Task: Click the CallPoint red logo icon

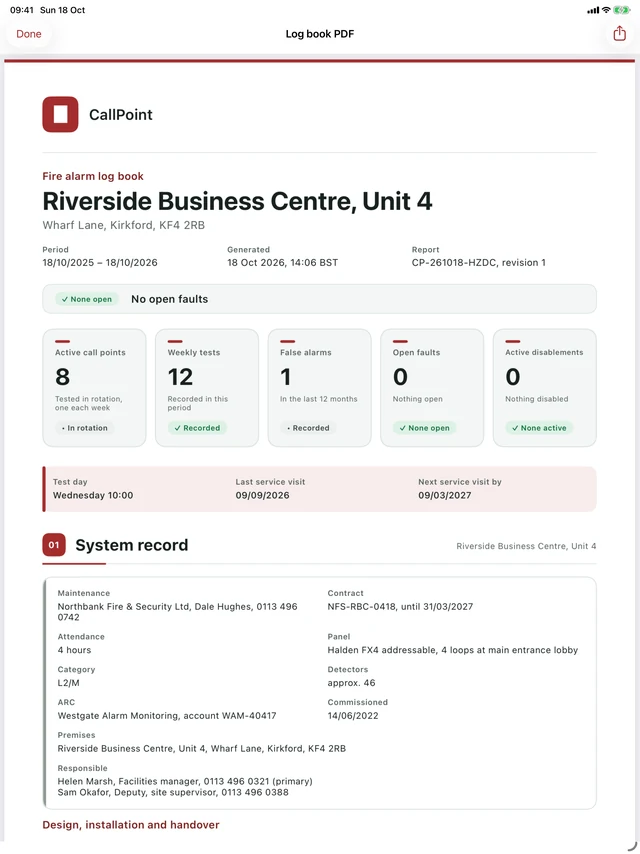Action: (60, 114)
